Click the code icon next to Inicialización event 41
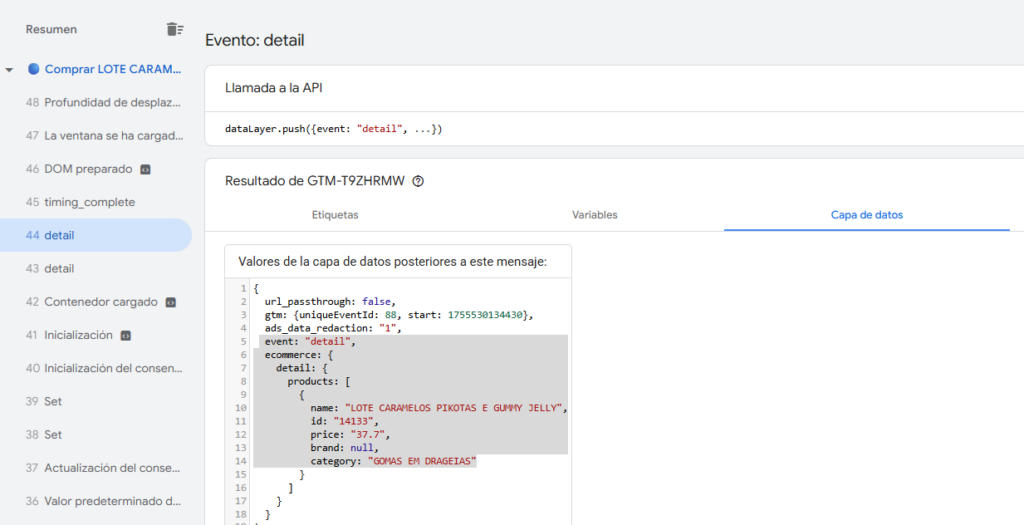The width and height of the screenshot is (1024, 525). click(125, 335)
